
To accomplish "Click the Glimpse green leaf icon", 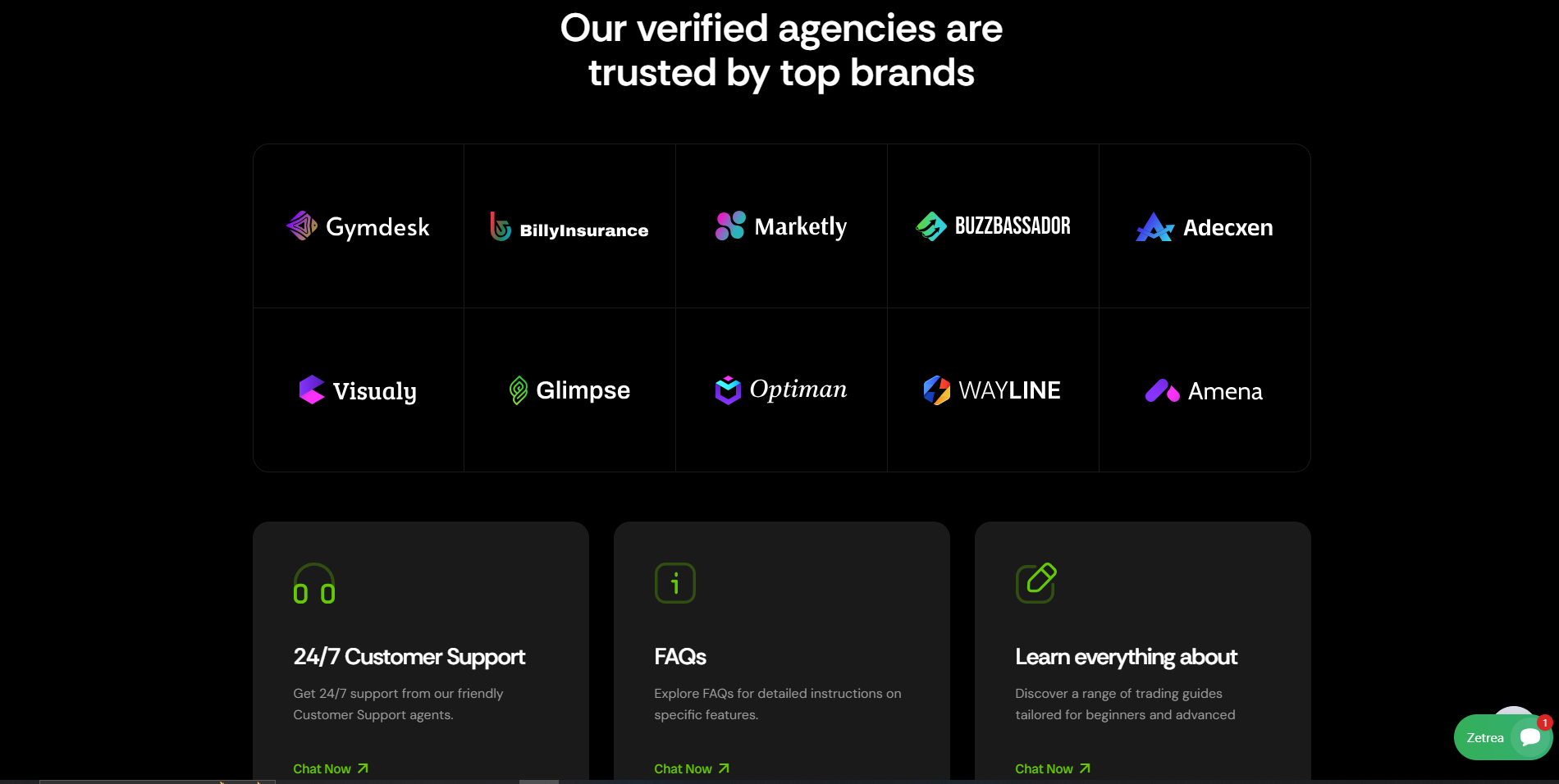I will [519, 390].
